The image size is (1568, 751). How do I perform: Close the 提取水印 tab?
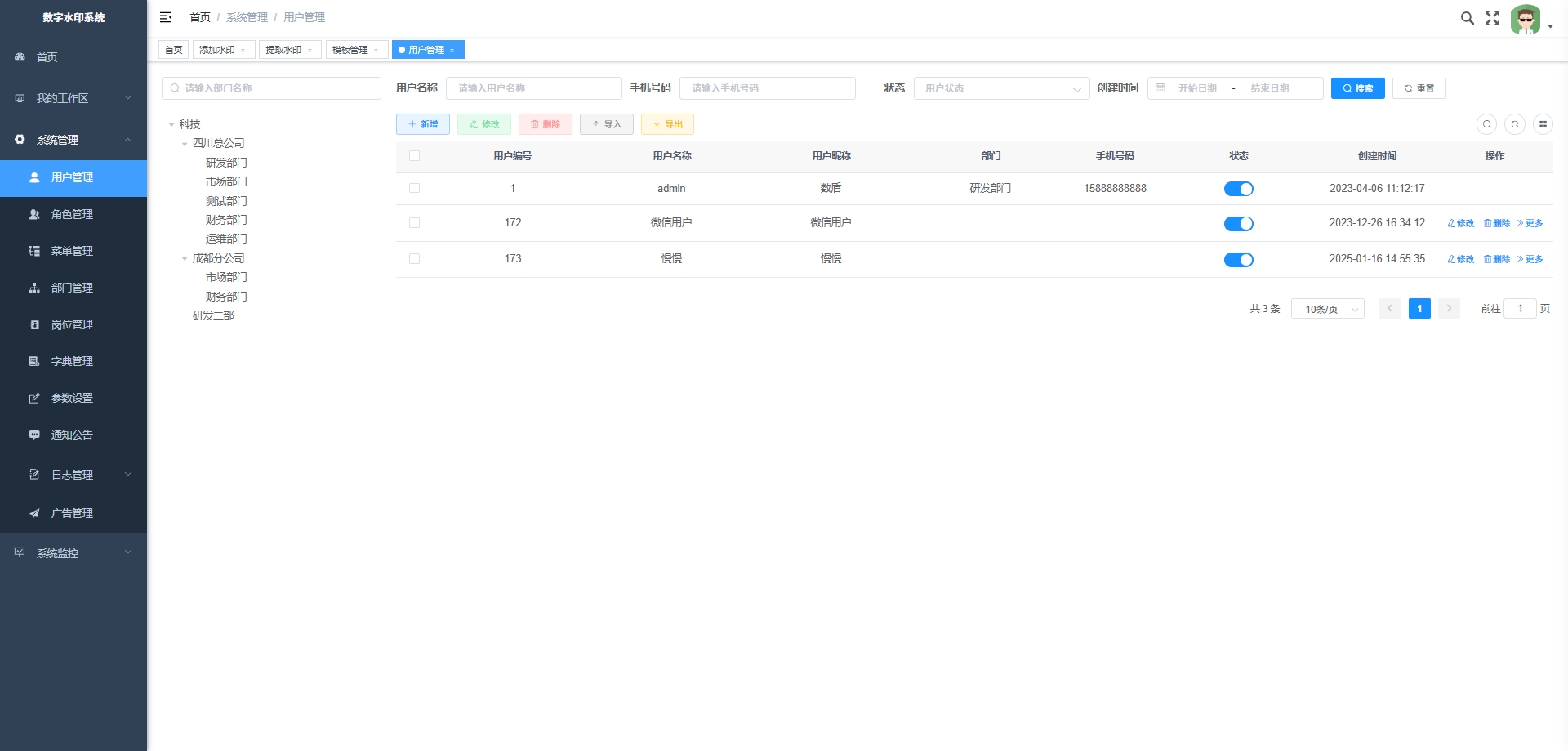[x=310, y=51]
